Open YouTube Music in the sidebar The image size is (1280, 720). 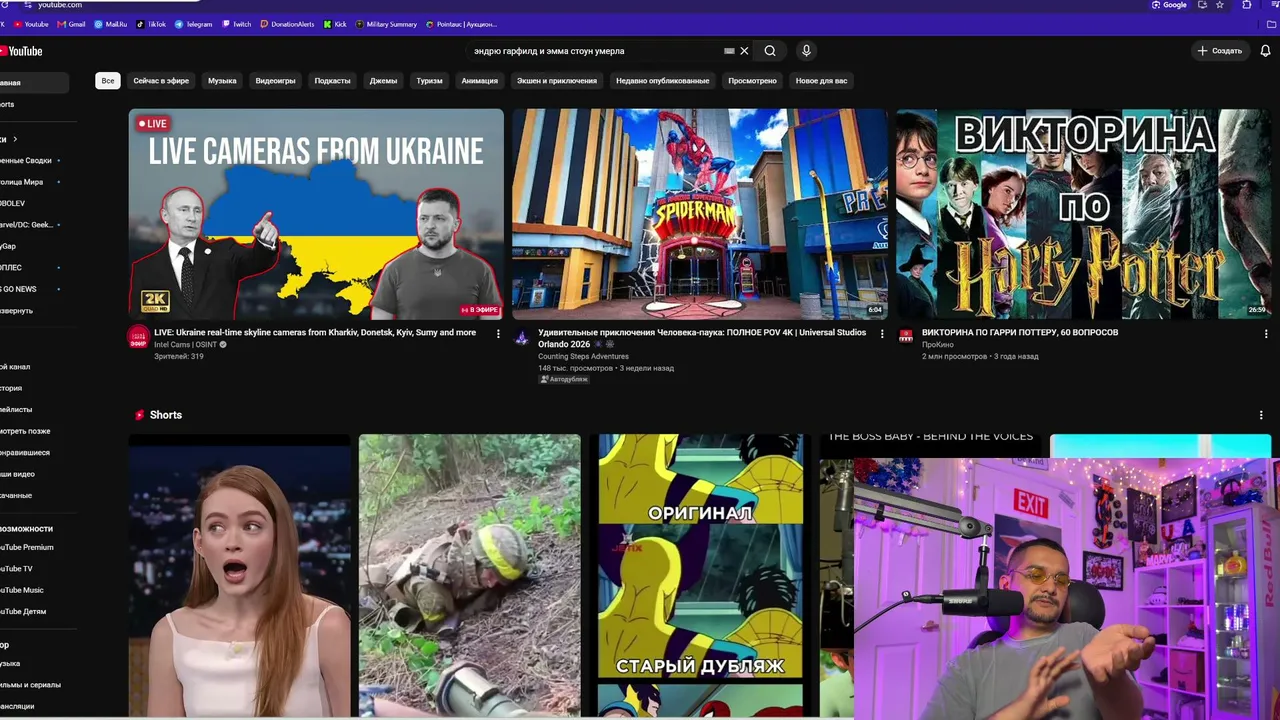[x=22, y=590]
